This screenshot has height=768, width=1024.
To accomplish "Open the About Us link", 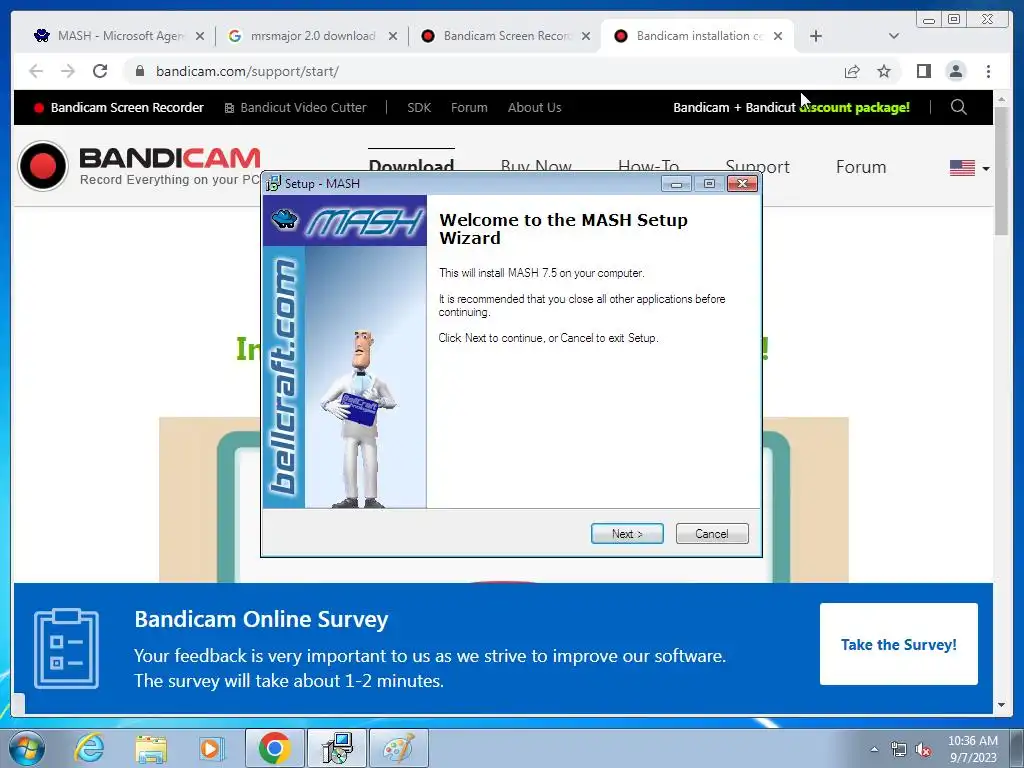I will pyautogui.click(x=534, y=108).
